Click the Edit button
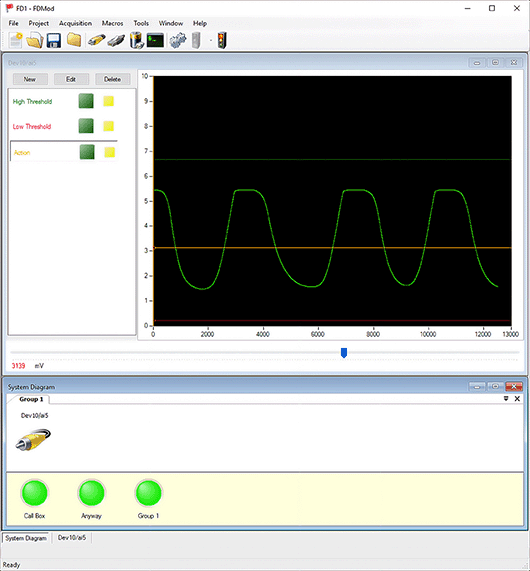 coord(71,79)
